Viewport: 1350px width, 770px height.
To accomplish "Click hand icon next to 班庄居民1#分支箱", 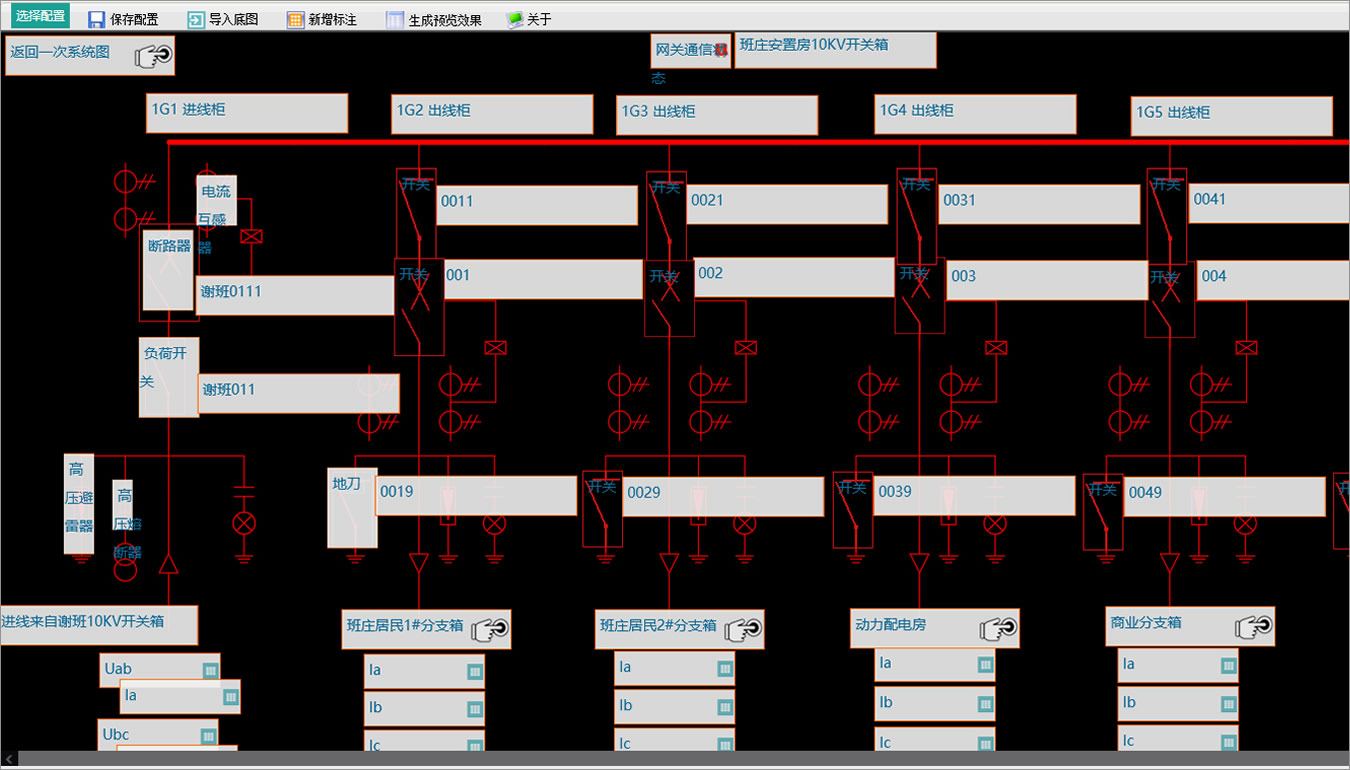I will [x=490, y=628].
